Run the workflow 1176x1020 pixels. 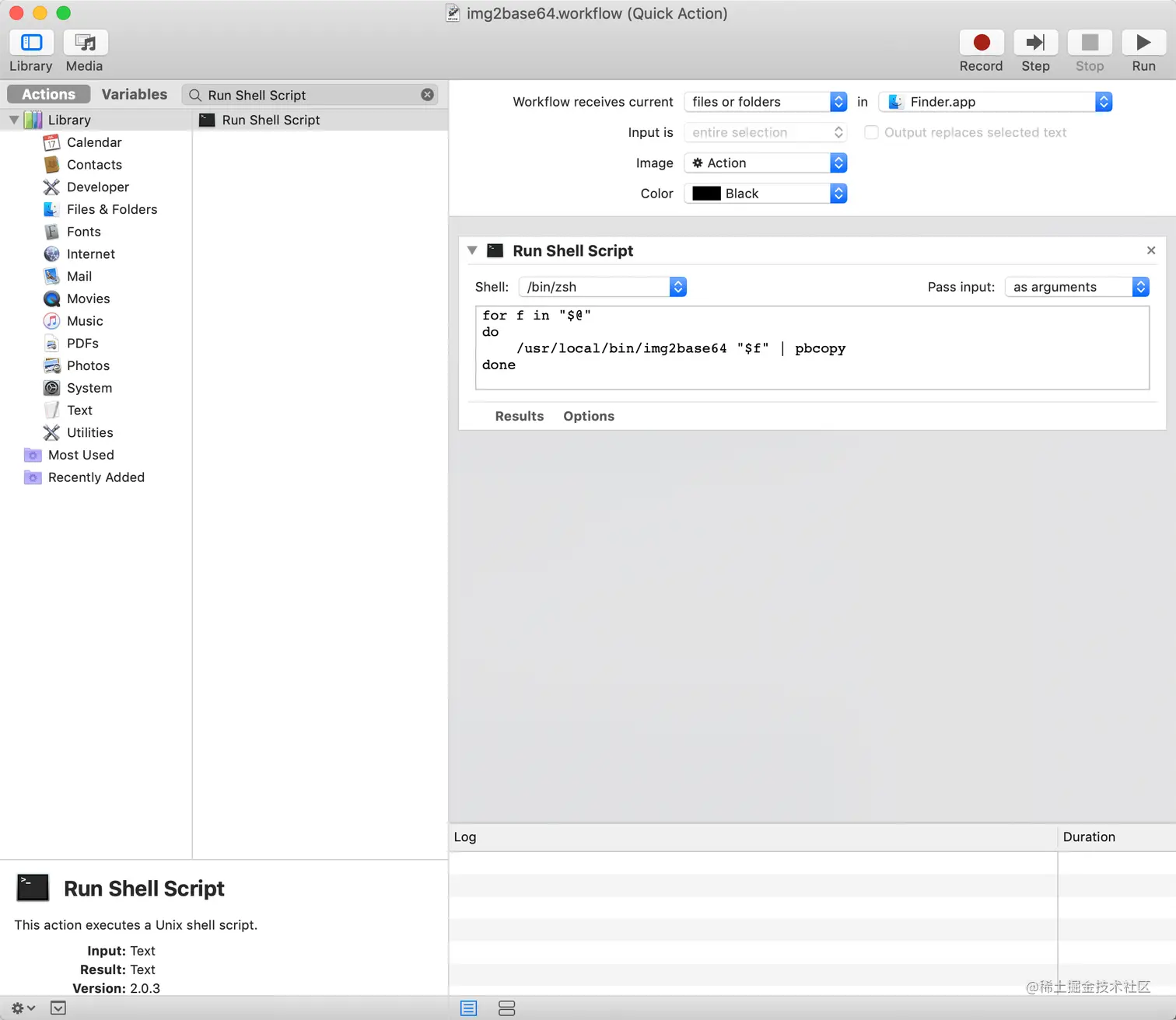(1143, 43)
